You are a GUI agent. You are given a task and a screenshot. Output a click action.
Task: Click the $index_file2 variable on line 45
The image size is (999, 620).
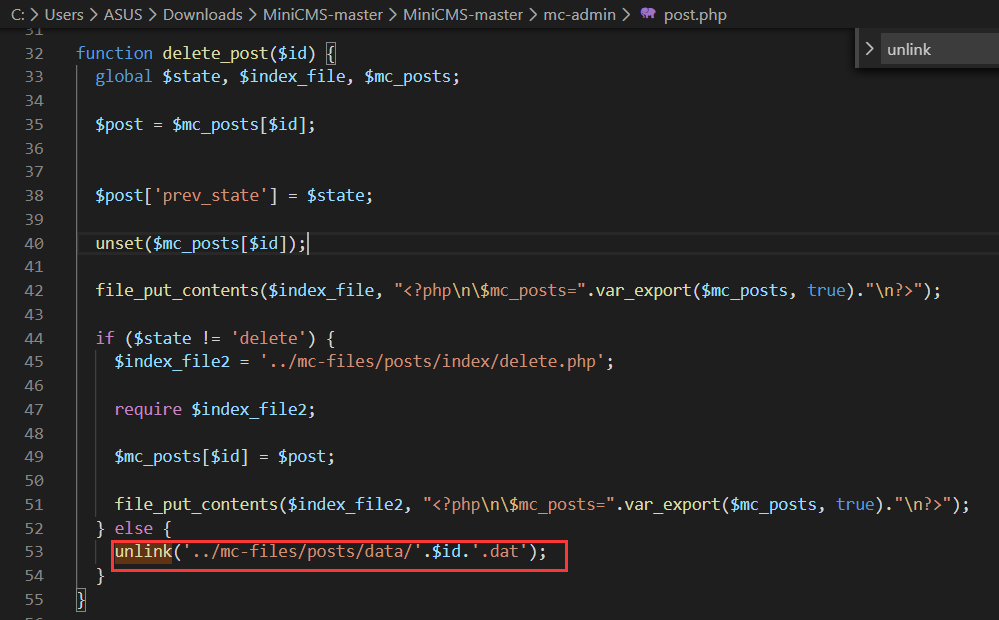[172, 362]
